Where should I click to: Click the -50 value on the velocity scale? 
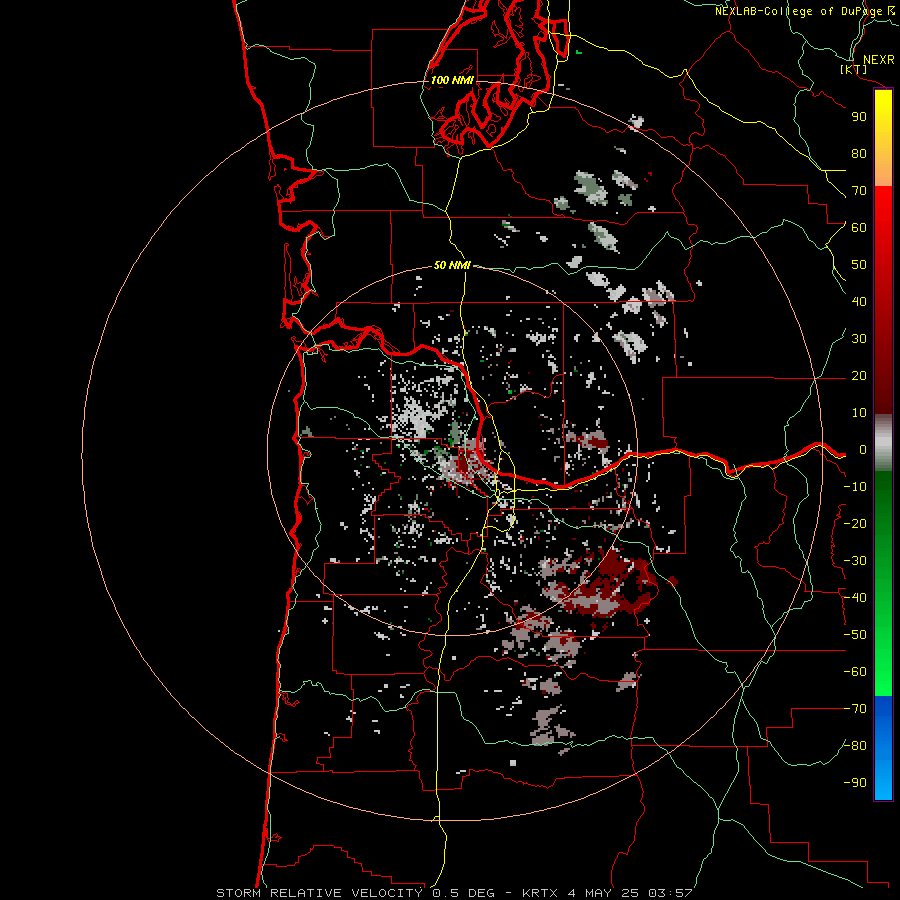pyautogui.click(x=855, y=635)
